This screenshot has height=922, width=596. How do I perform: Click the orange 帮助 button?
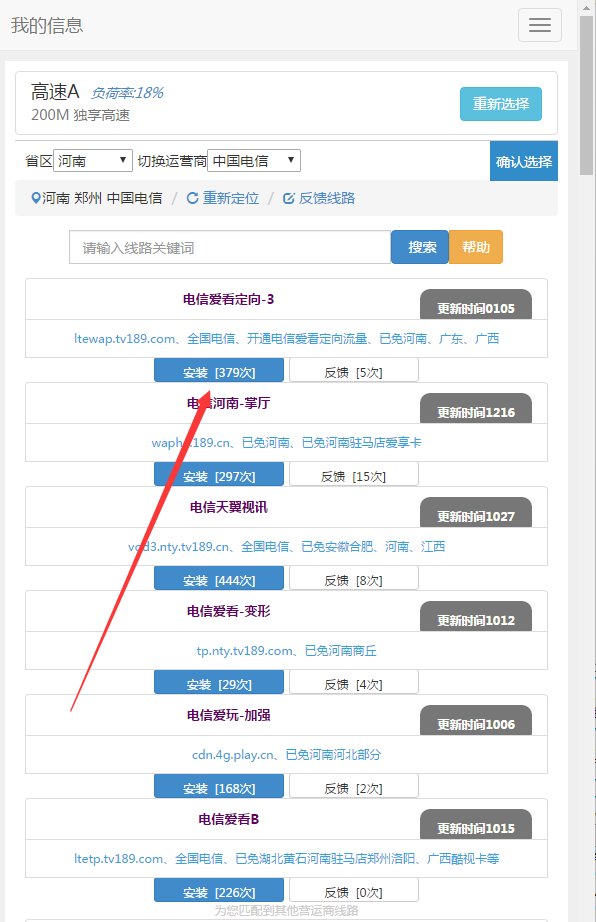(x=476, y=247)
